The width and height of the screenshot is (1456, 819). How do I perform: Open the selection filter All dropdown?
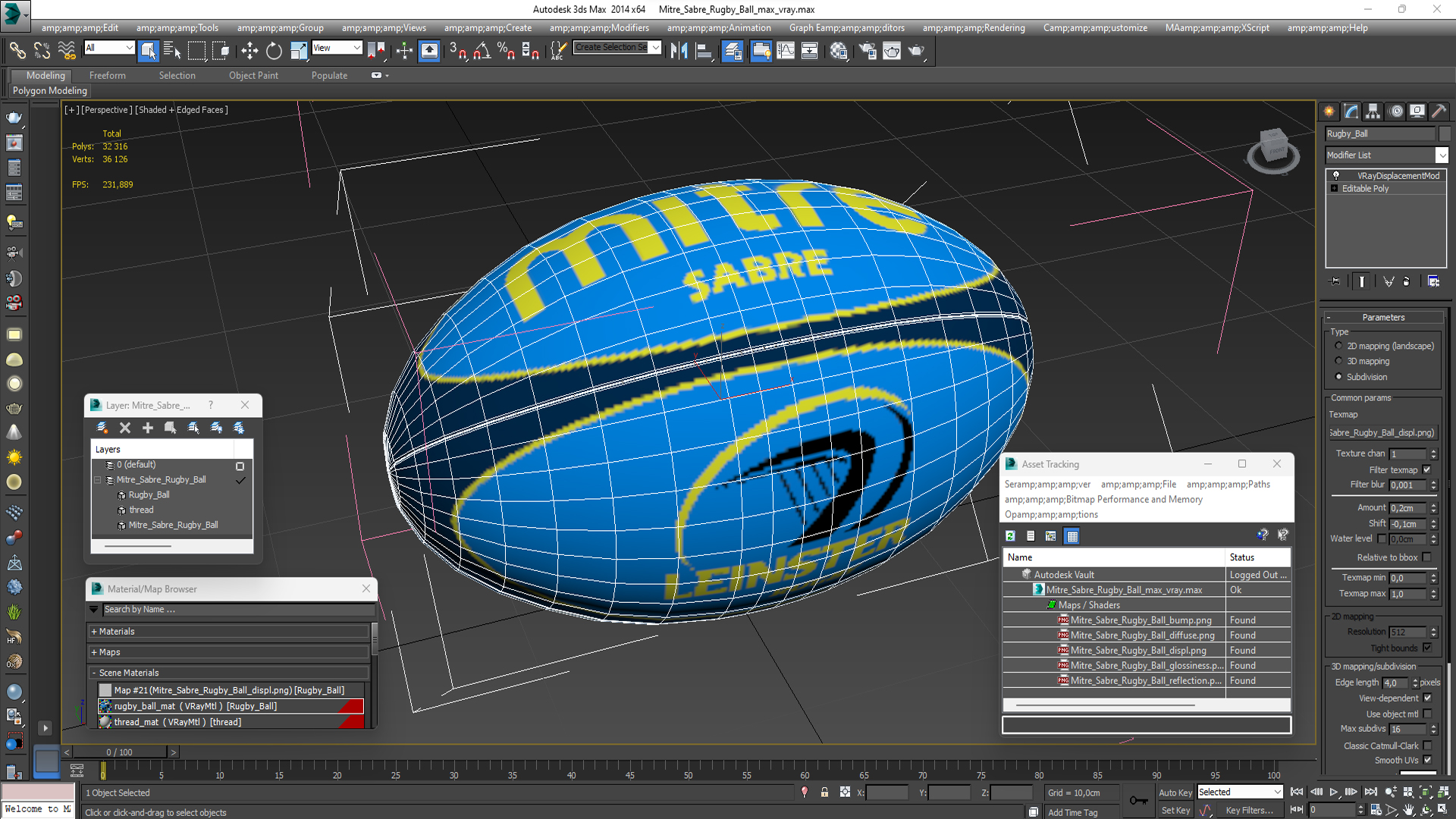(109, 48)
